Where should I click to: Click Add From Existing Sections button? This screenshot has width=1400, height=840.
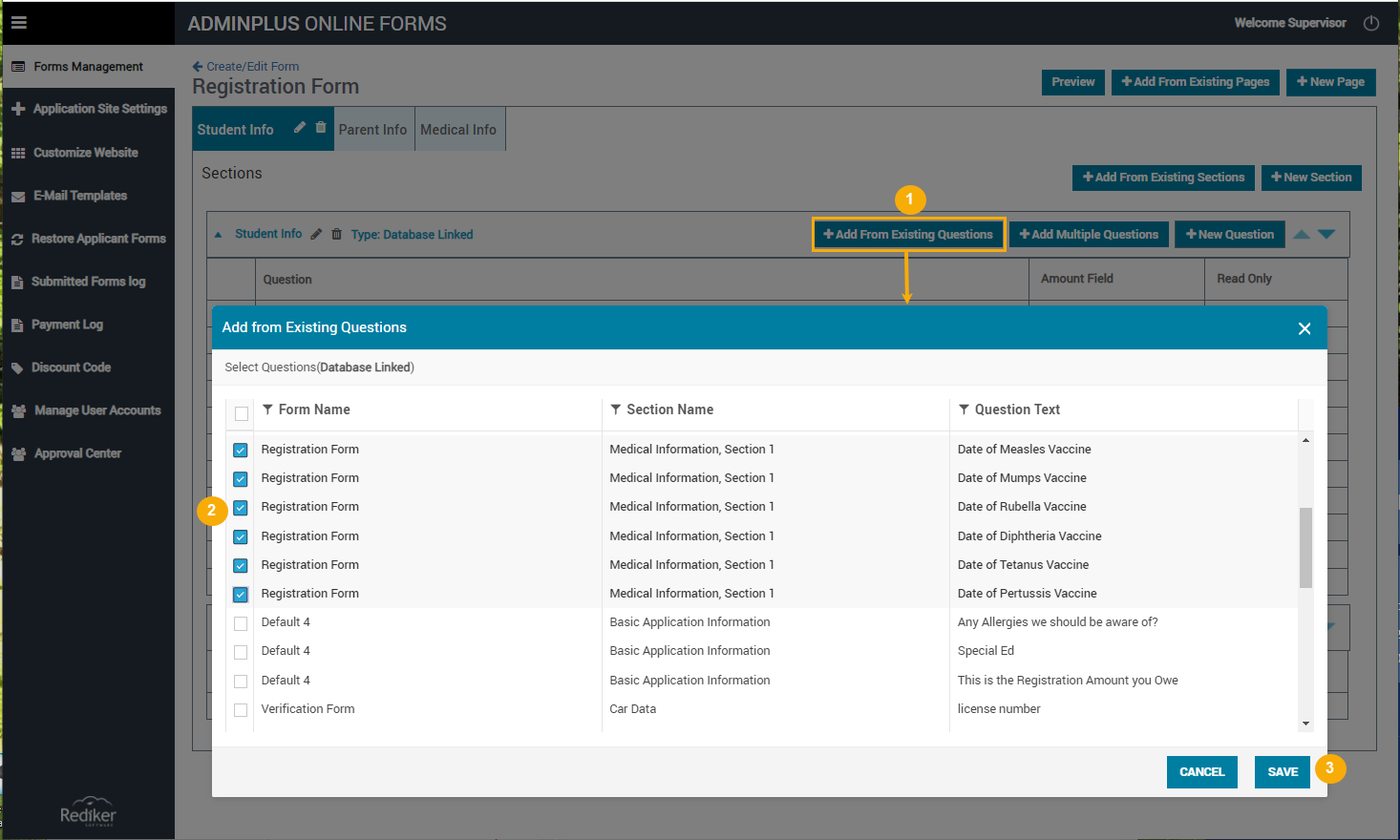(x=1163, y=178)
